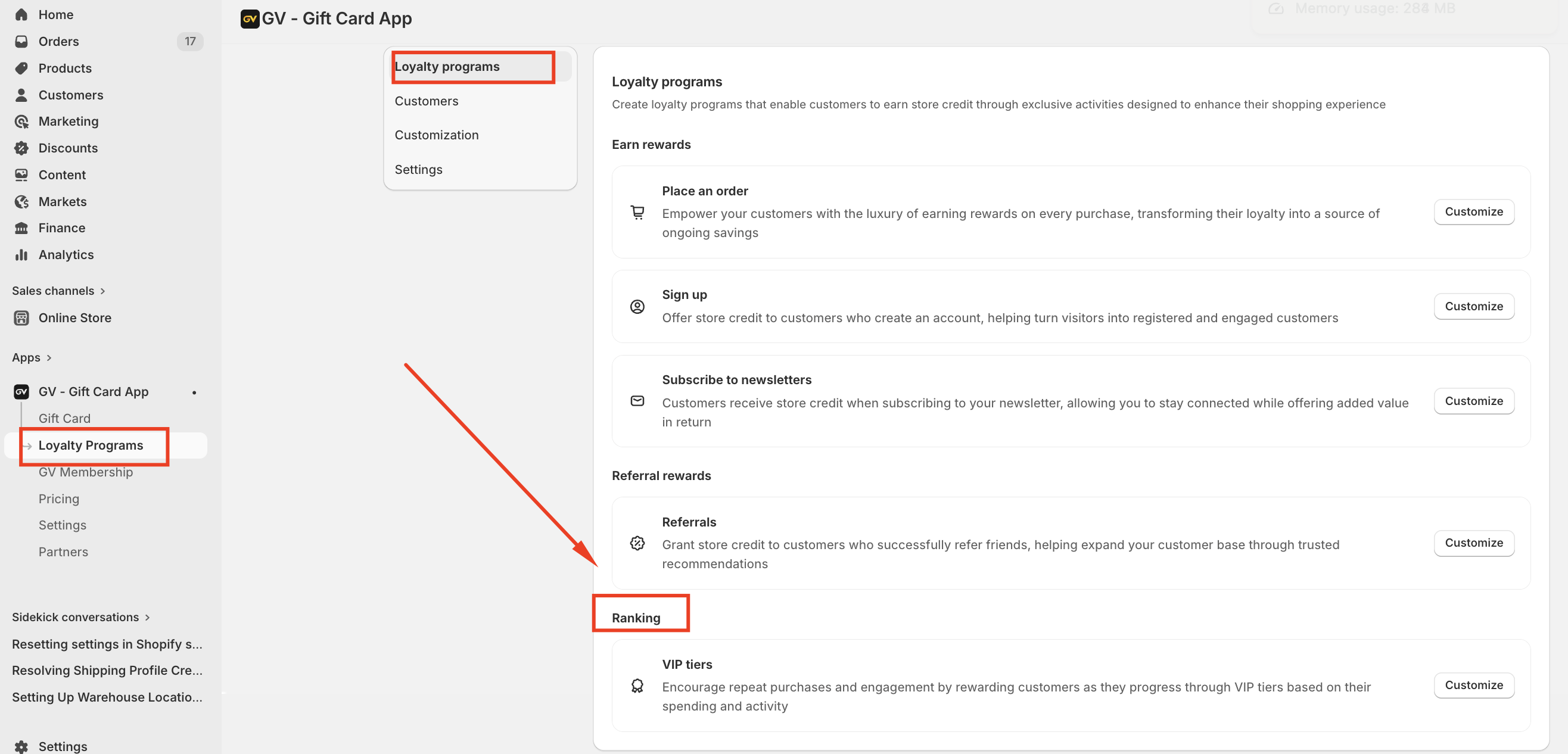The width and height of the screenshot is (1568, 754).
Task: Open the Customization tab in app menu
Action: (437, 135)
